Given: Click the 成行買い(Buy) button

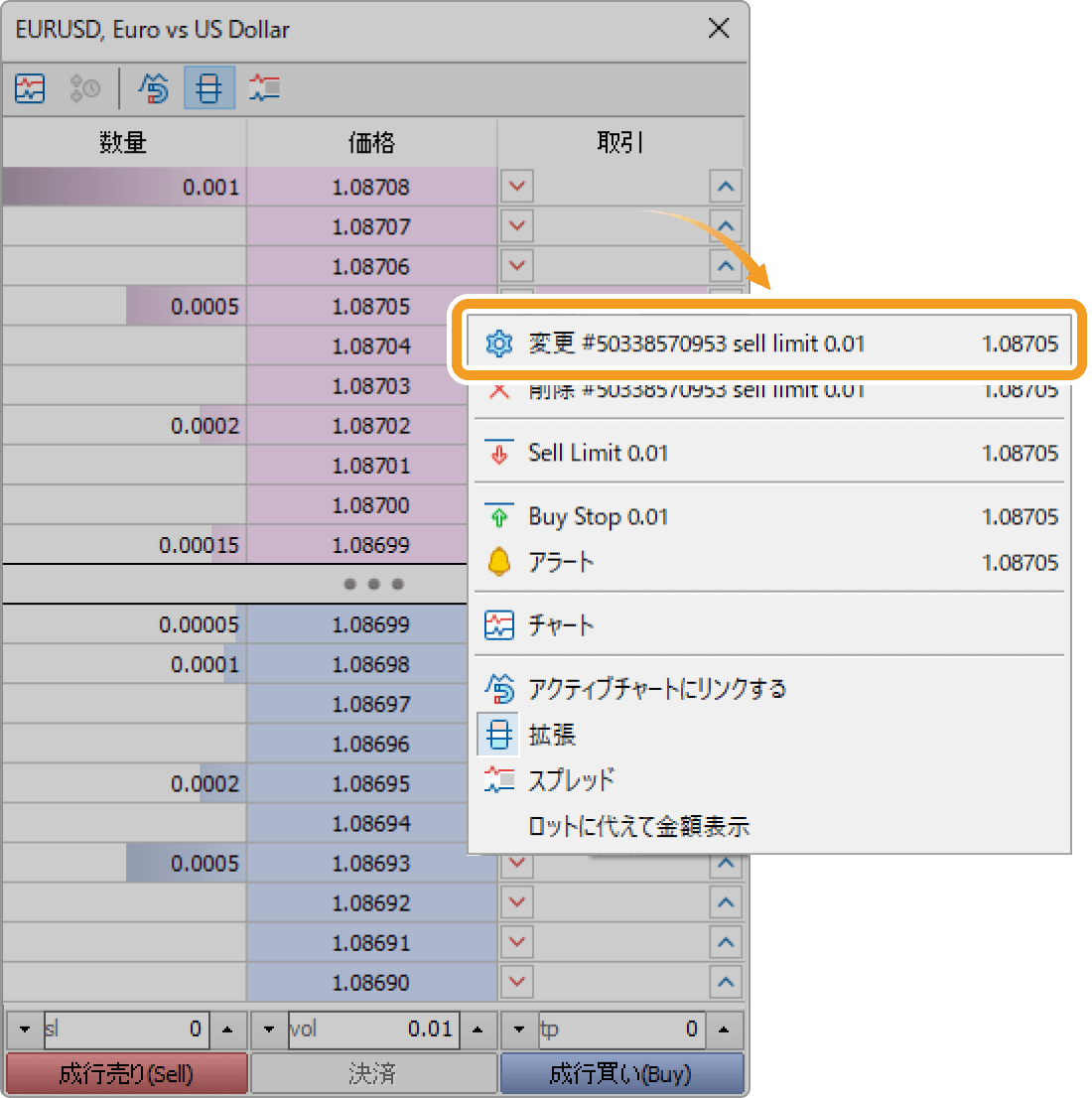Looking at the screenshot, I should 621,1073.
